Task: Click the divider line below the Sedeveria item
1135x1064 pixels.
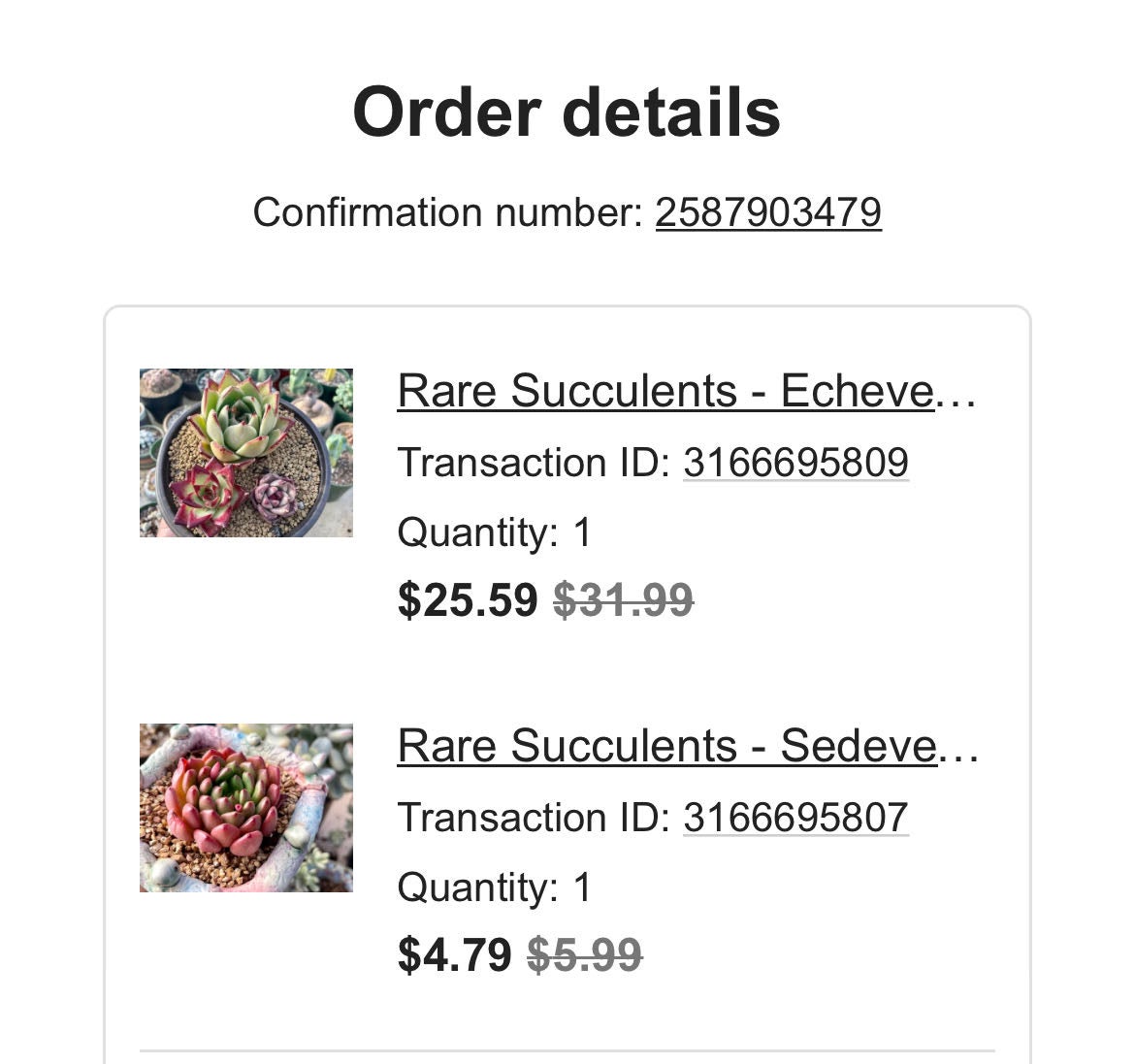Action: click(x=567, y=1050)
